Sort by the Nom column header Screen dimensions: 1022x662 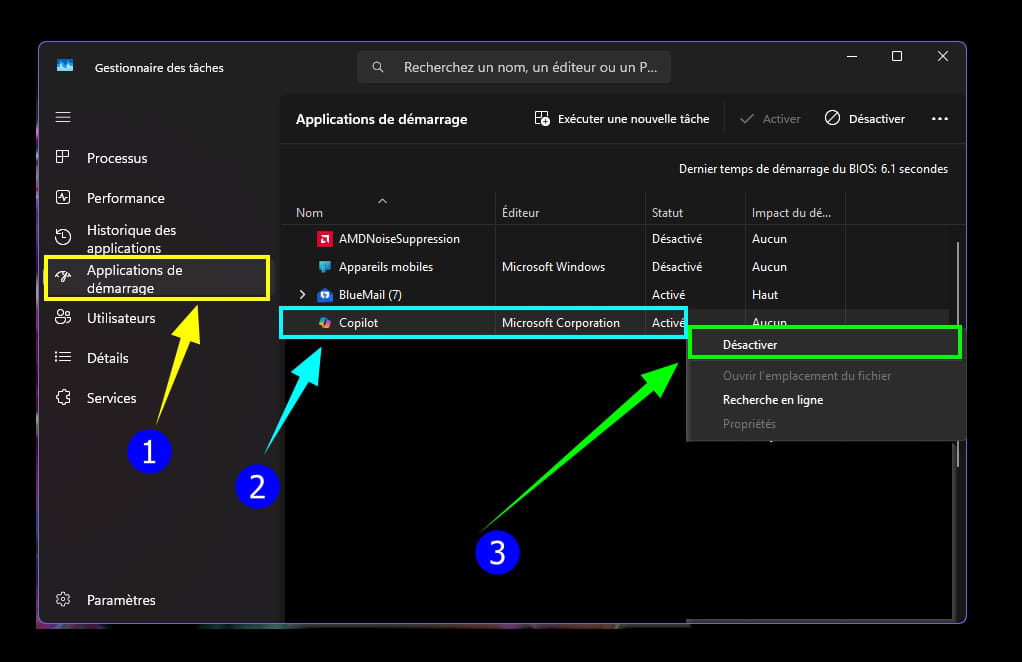[x=310, y=213]
